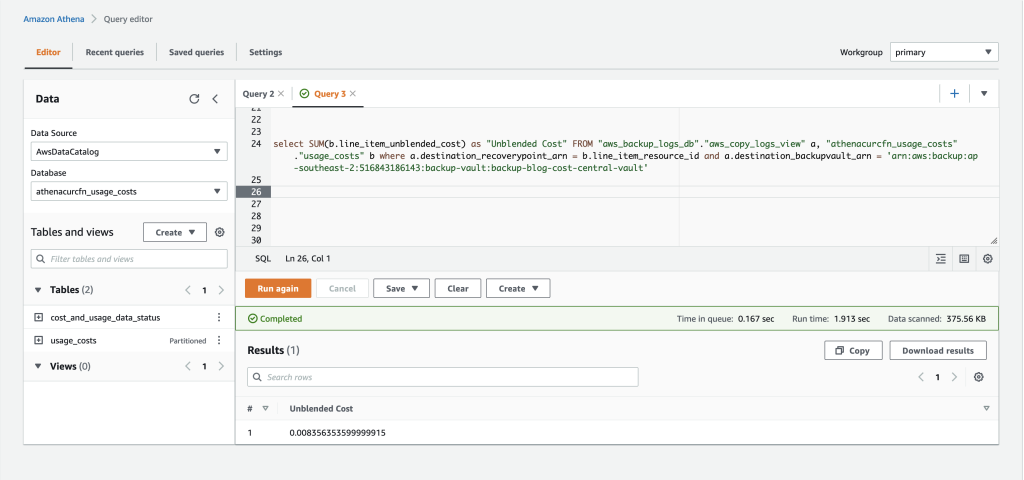
Task: Open results table settings gear
Action: [x=978, y=377]
